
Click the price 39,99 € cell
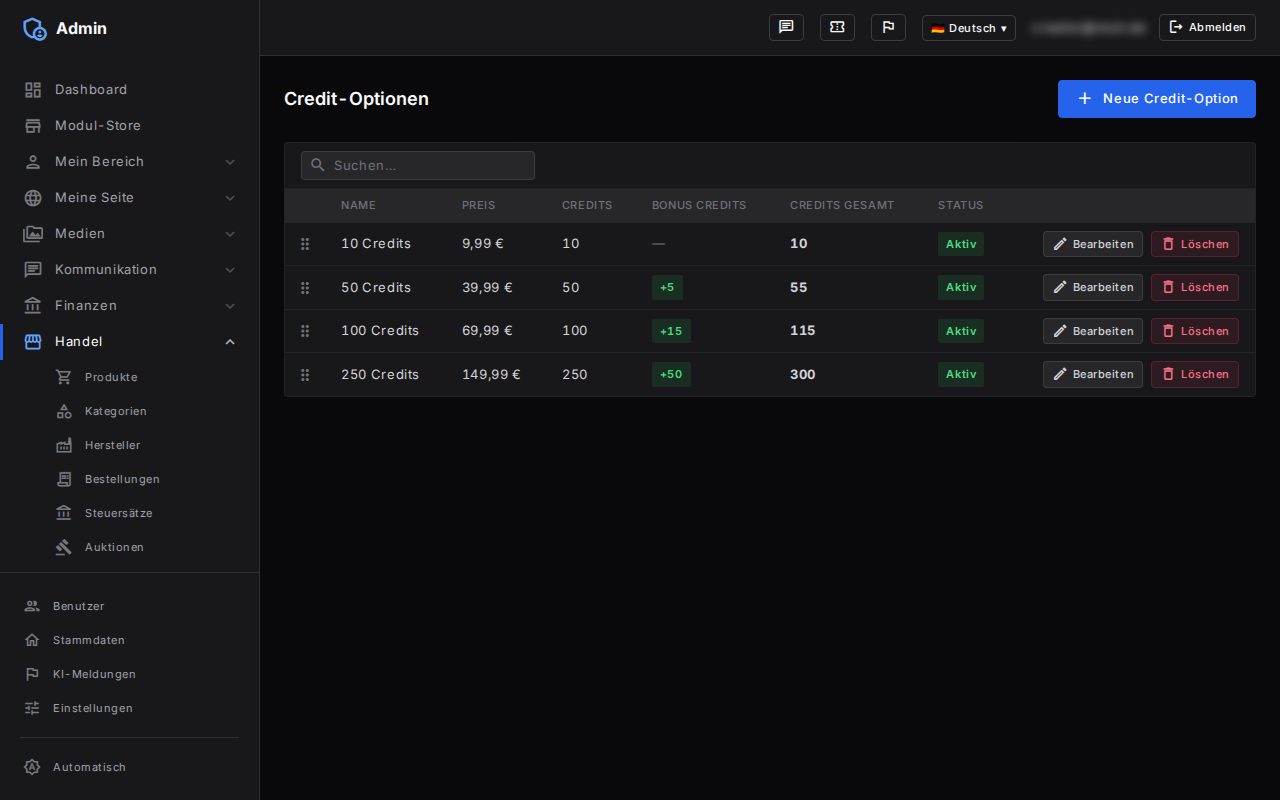tap(487, 287)
